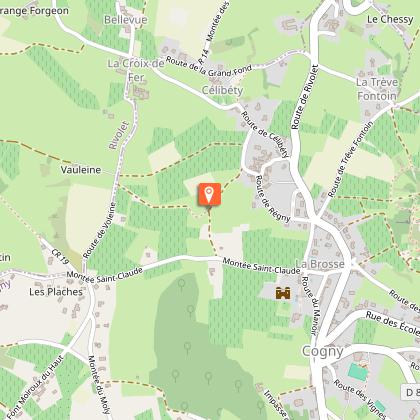Click the brown castle icon near La Brosse
Screen dimensions: 420x420
pos(283,293)
